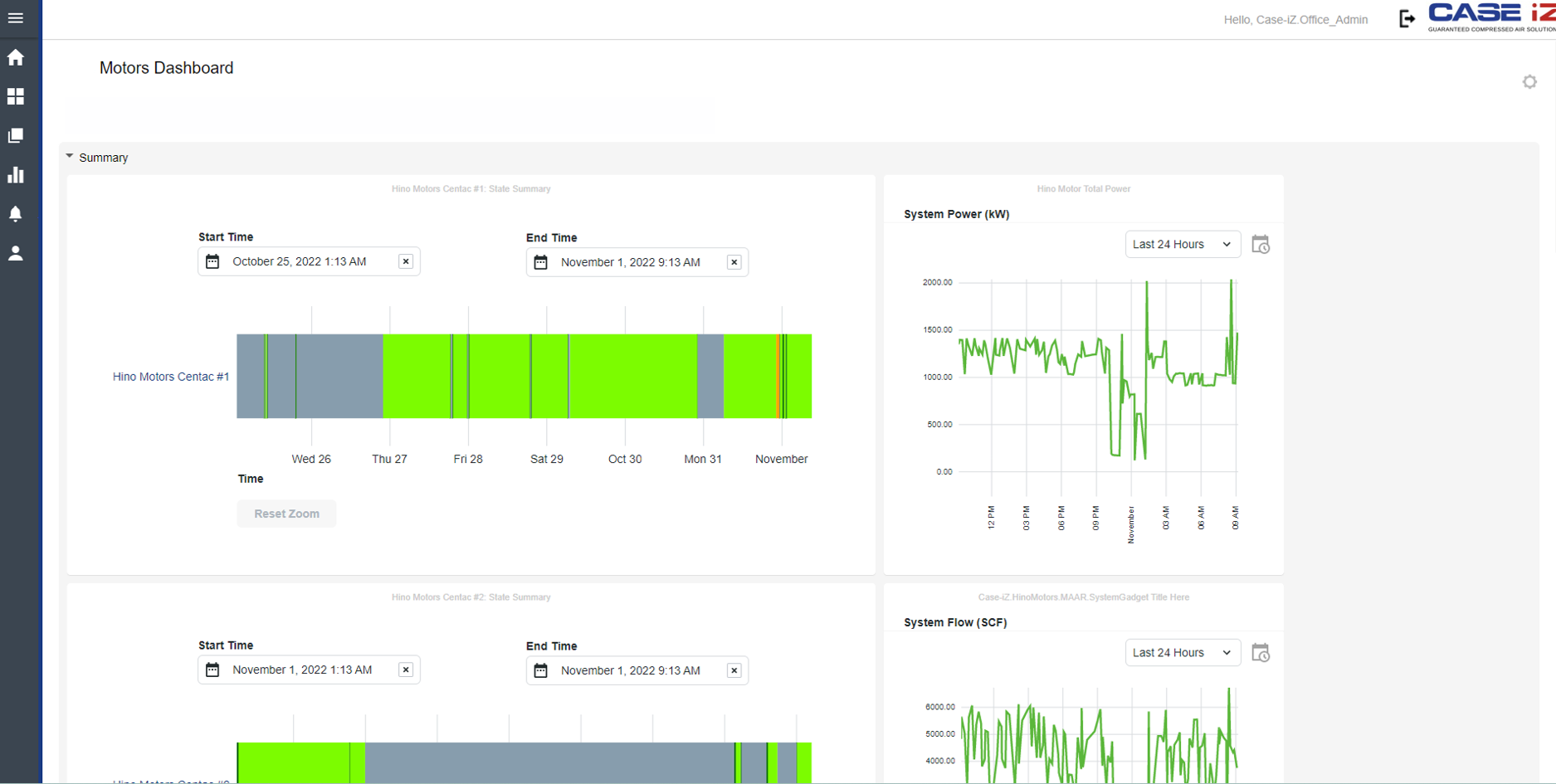Click the Hino Motors Centac #1 row label

coord(171,377)
